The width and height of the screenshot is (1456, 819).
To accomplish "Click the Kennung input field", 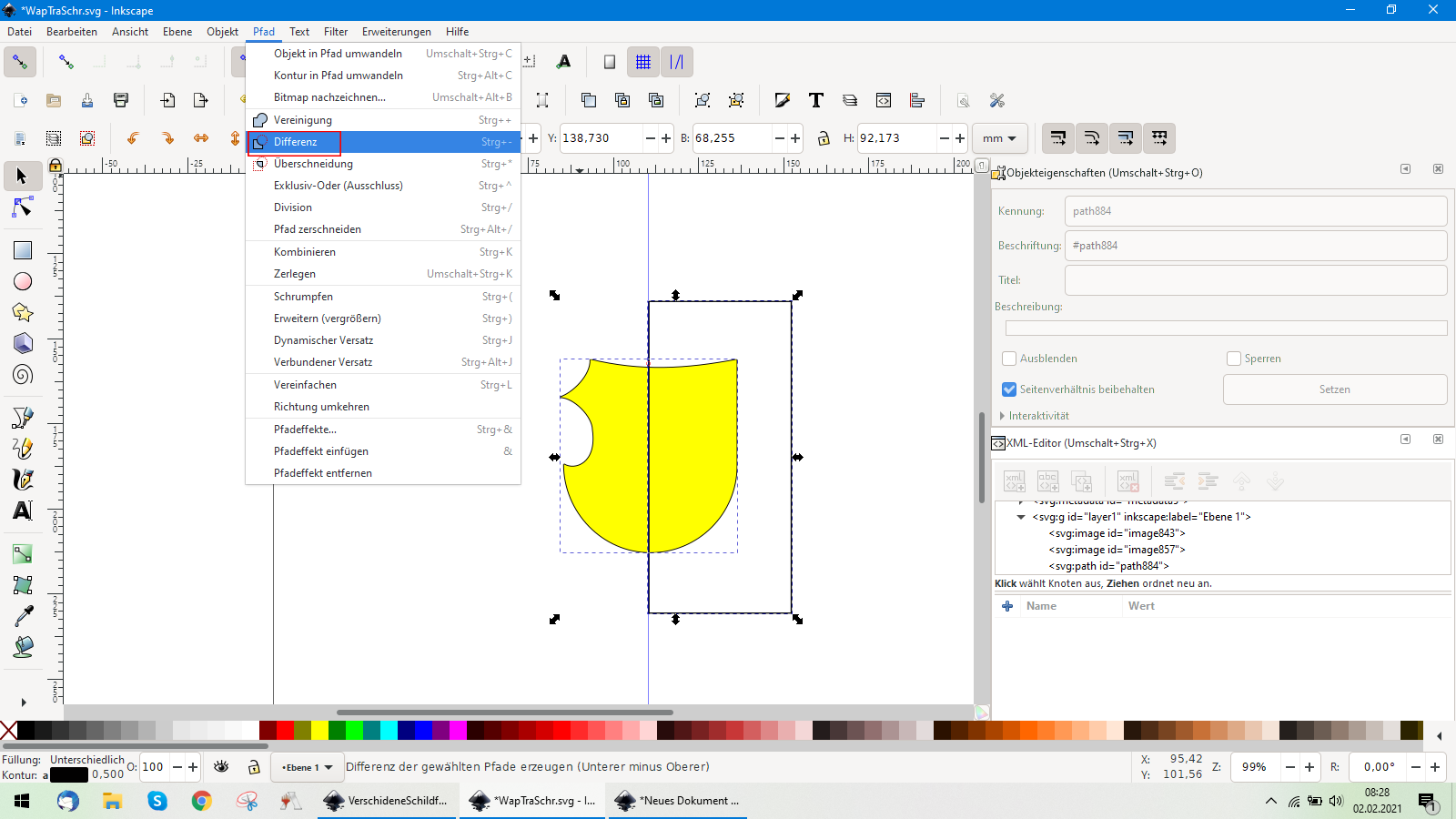I will point(1255,211).
